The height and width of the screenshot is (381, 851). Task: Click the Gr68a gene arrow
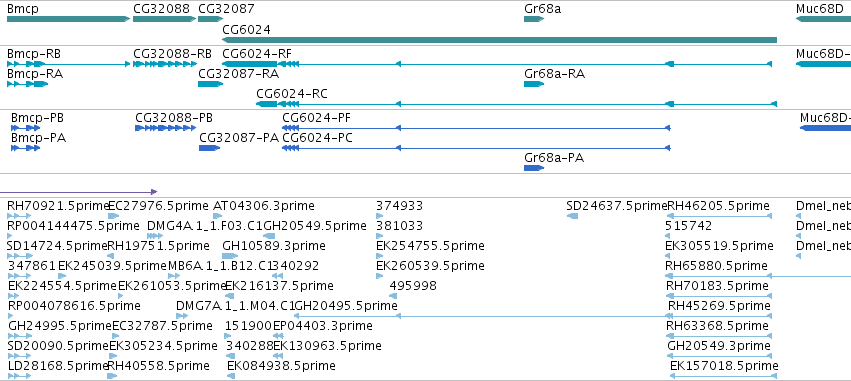(534, 19)
